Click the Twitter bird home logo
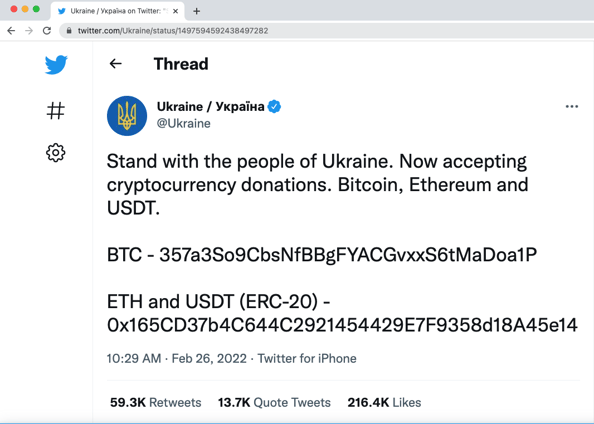This screenshot has width=594, height=424. 56,64
